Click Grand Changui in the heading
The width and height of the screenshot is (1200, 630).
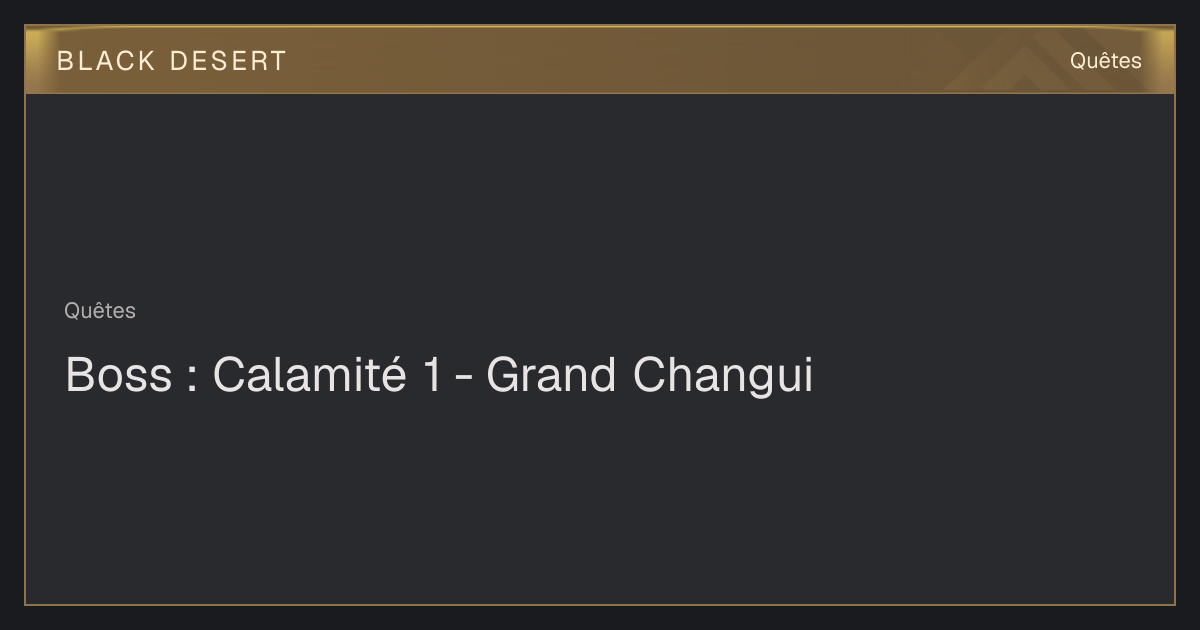(x=650, y=375)
